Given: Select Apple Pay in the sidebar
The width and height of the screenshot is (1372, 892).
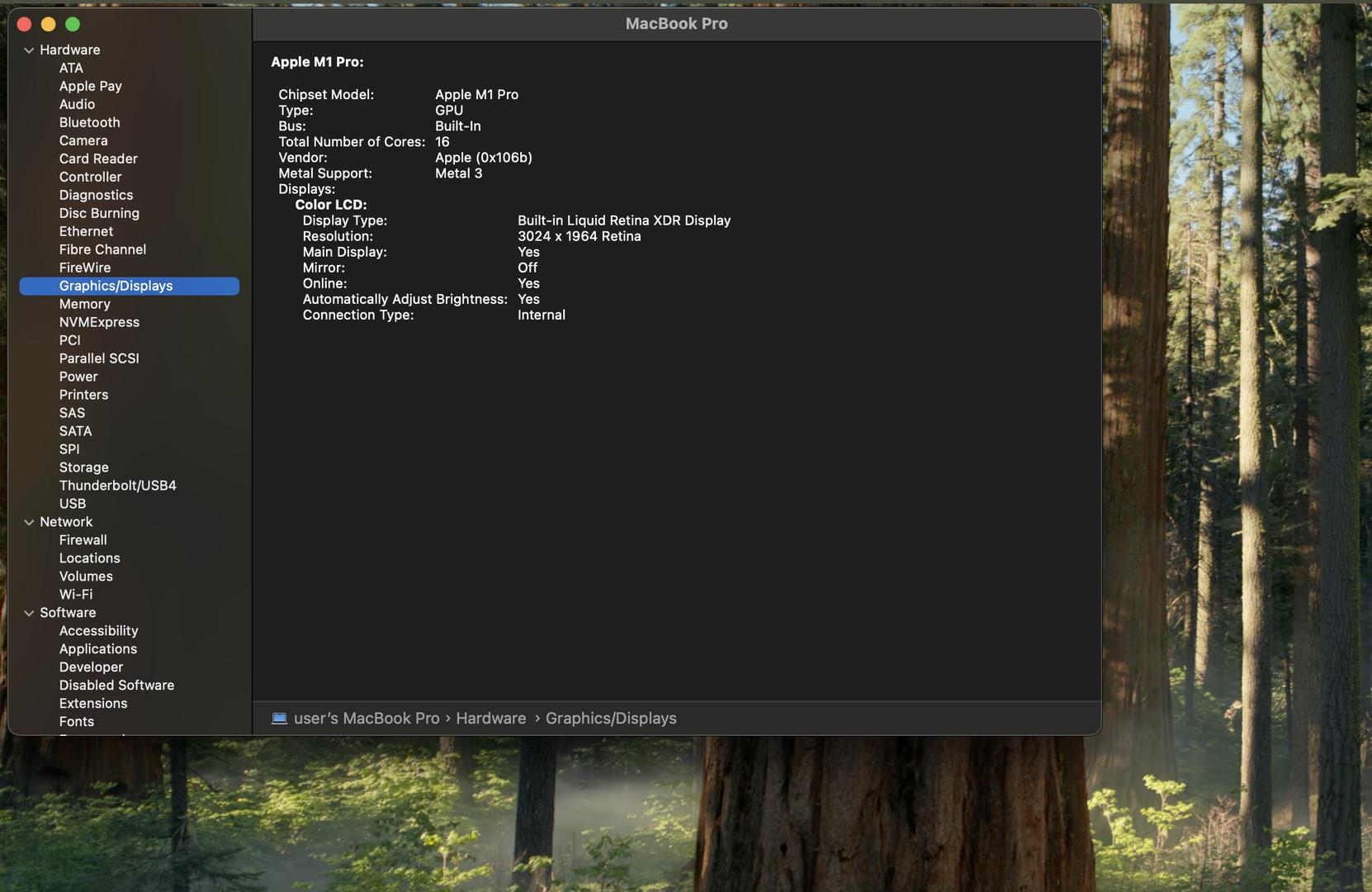Looking at the screenshot, I should (x=90, y=86).
